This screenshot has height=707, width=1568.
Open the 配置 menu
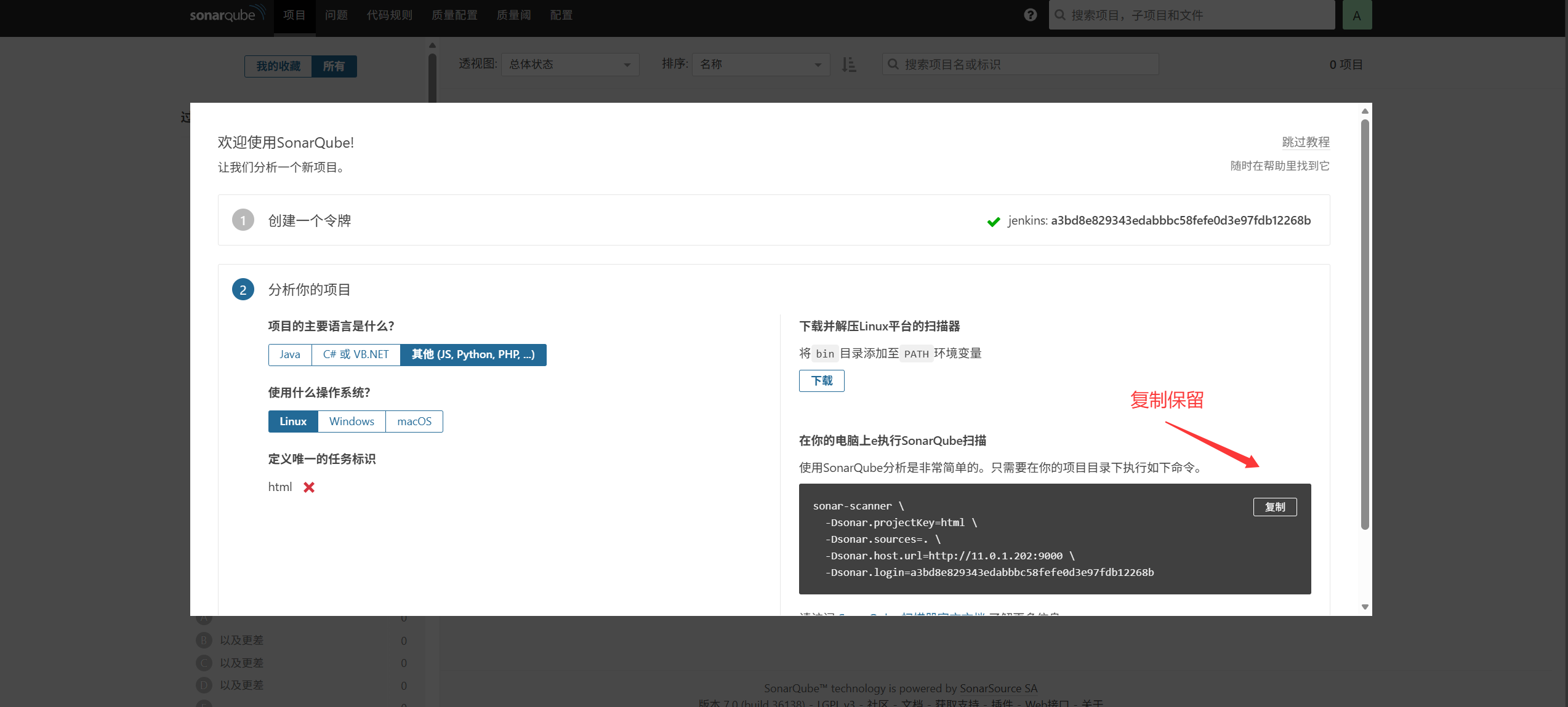point(561,15)
